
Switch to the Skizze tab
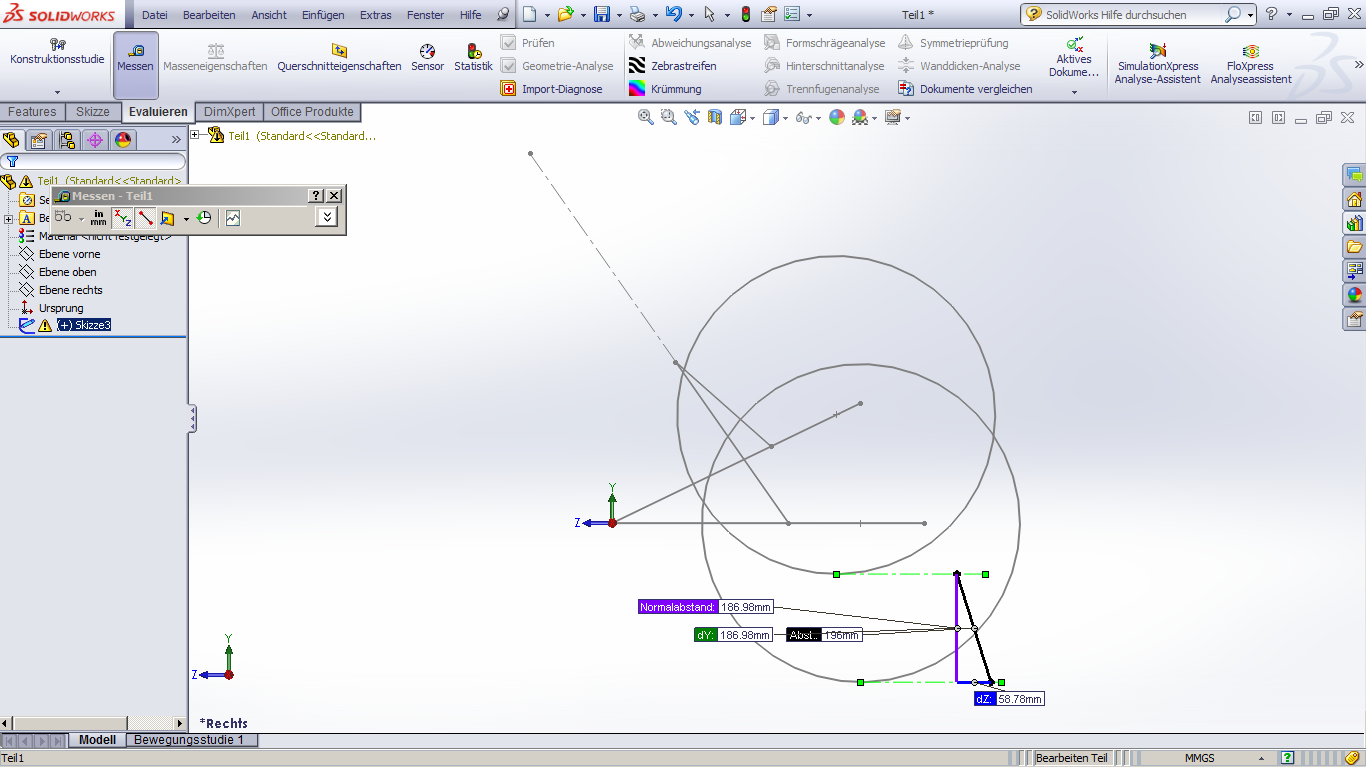(93, 112)
